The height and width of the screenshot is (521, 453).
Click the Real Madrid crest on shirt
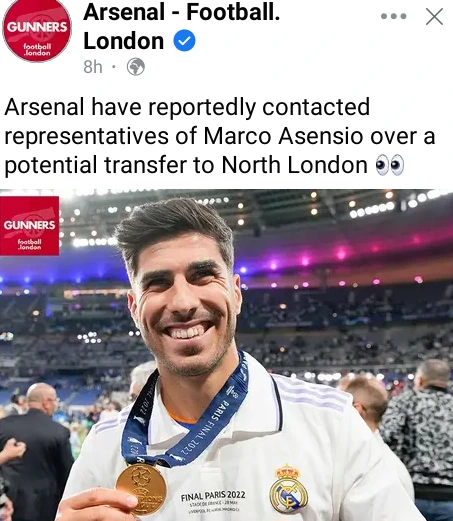[x=288, y=488]
